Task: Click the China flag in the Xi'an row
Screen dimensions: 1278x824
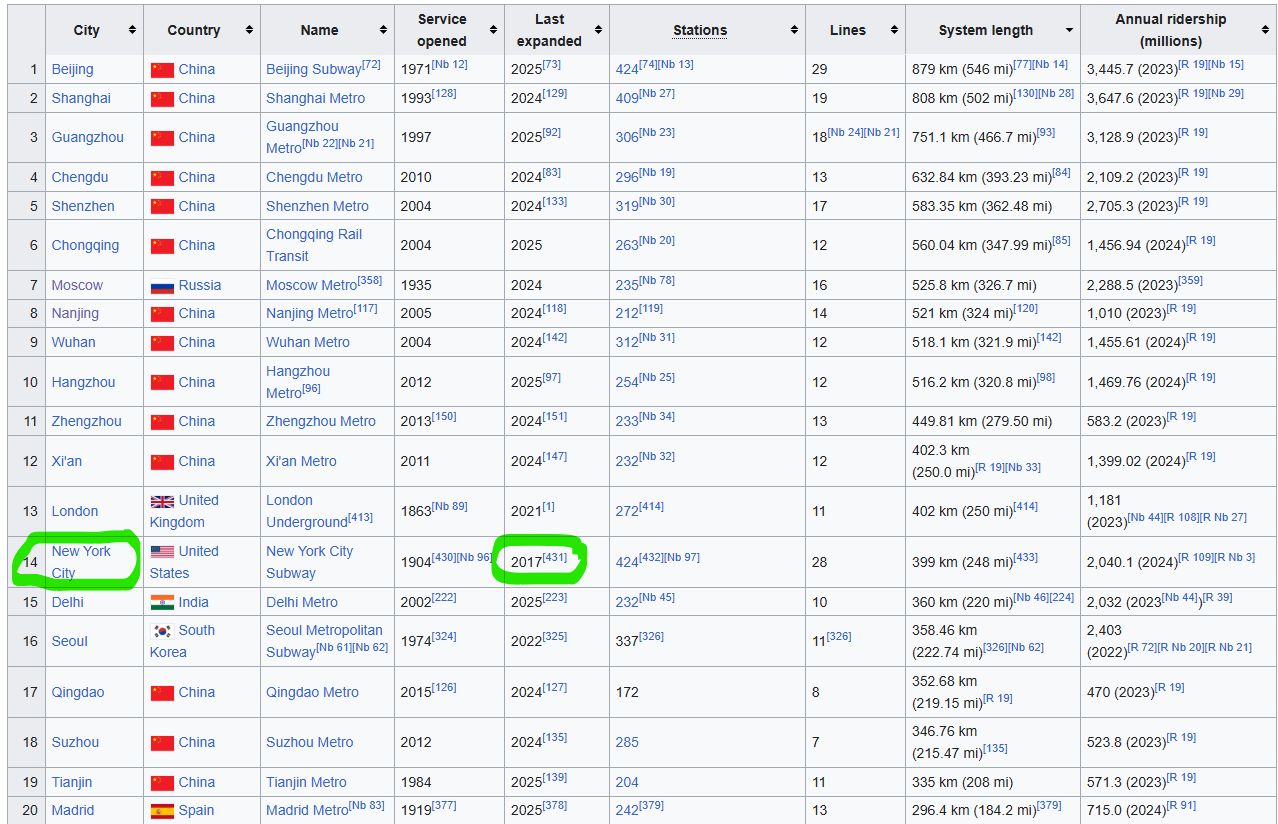Action: pos(162,462)
